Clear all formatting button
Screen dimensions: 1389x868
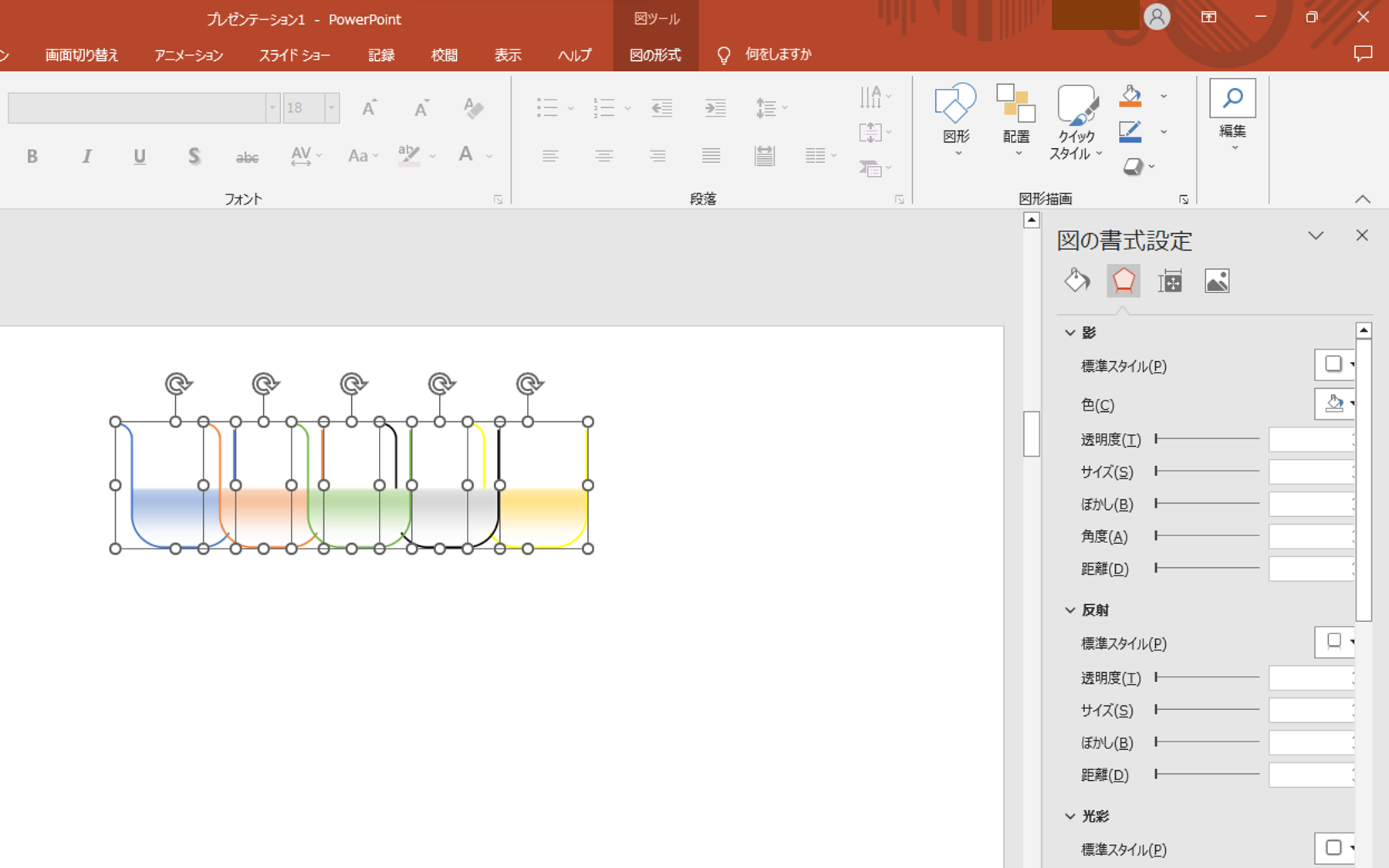point(473,107)
